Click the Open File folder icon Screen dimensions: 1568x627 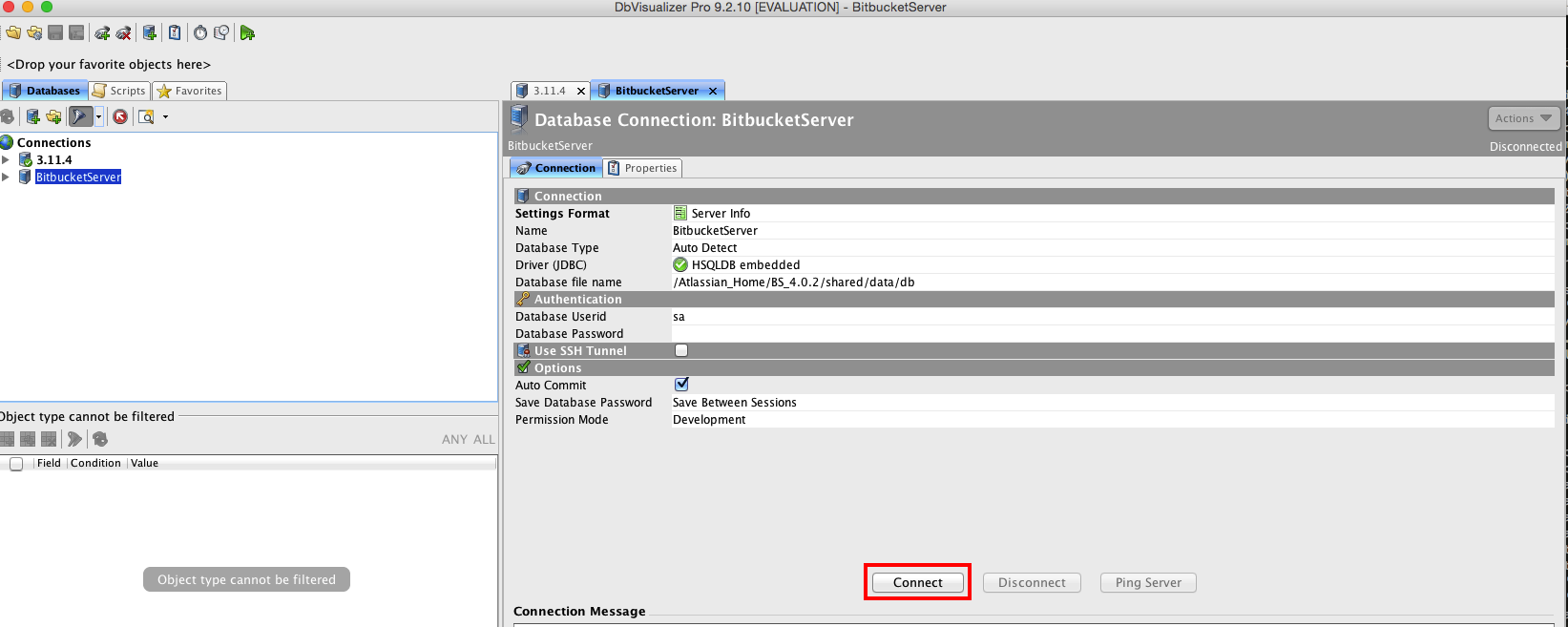pyautogui.click(x=12, y=33)
